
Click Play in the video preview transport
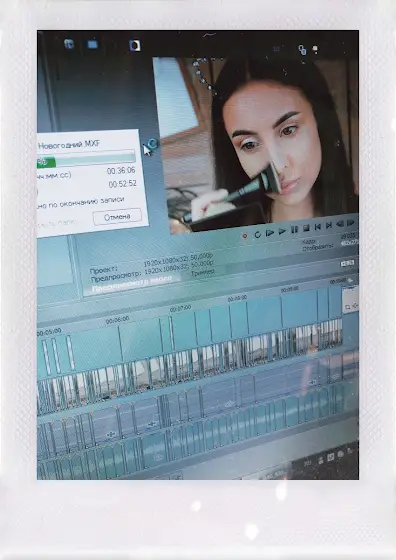[282, 231]
